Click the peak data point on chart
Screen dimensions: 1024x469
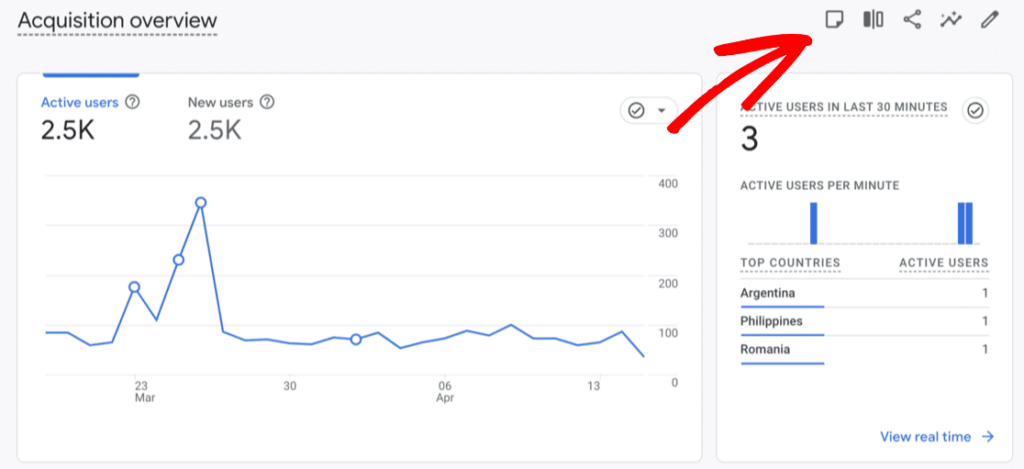(201, 203)
